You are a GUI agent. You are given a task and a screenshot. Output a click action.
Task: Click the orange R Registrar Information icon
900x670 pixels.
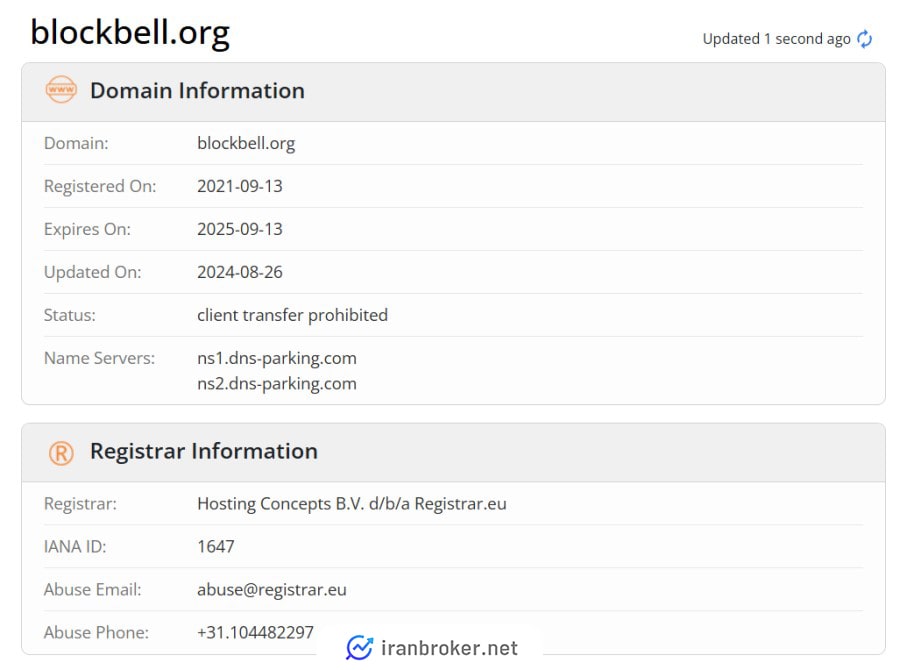61,453
